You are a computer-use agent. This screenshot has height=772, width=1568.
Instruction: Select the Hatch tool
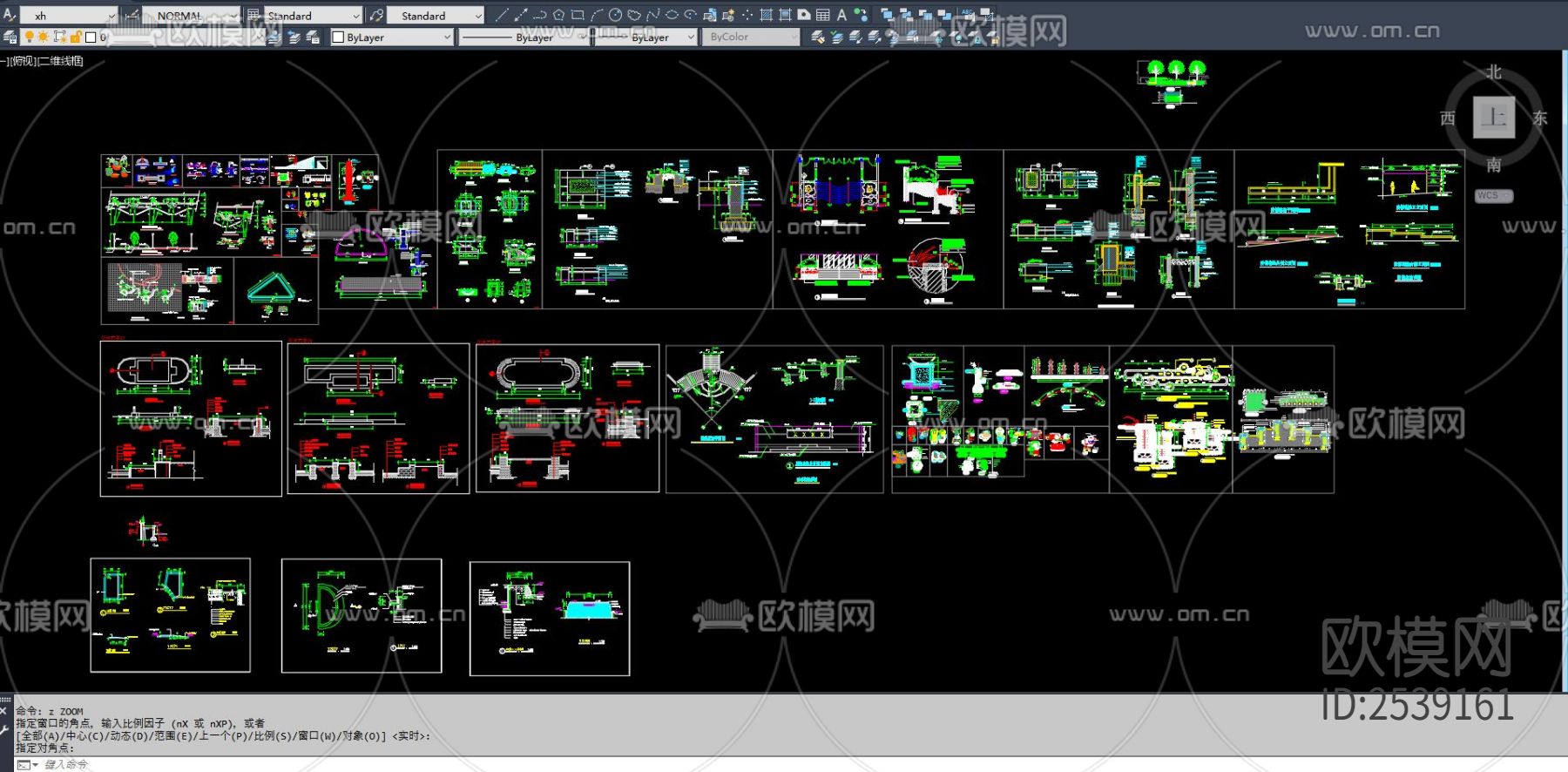coord(767,15)
